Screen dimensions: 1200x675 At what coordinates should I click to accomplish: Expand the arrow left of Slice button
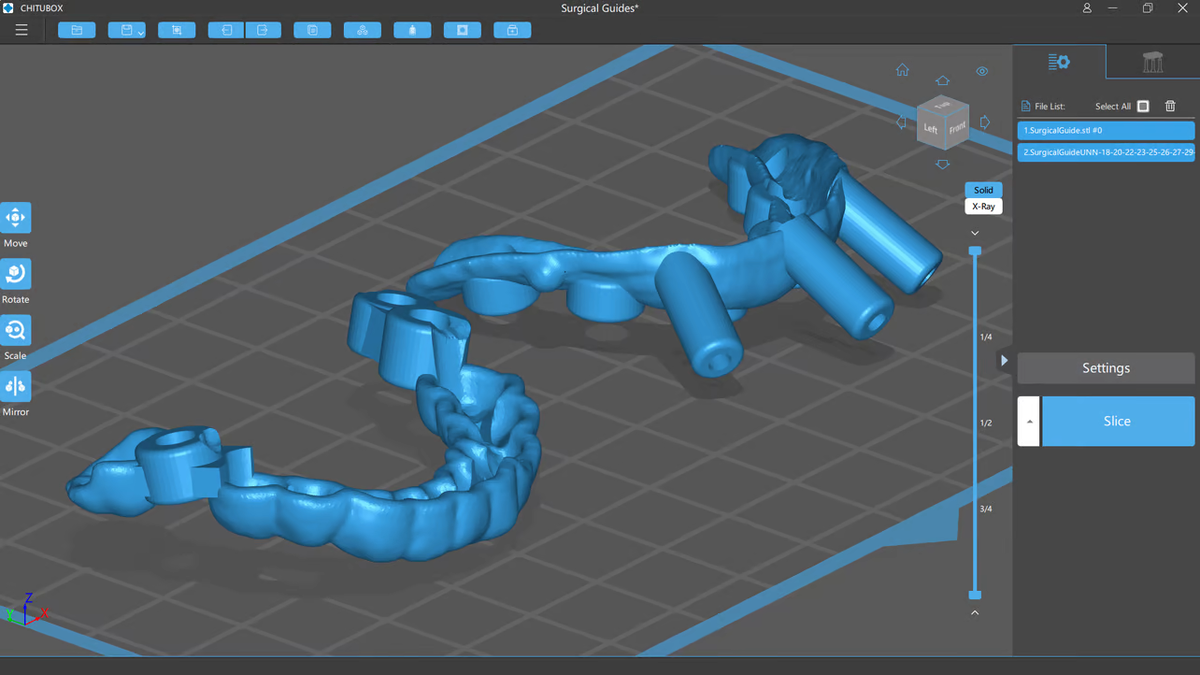coord(1028,421)
